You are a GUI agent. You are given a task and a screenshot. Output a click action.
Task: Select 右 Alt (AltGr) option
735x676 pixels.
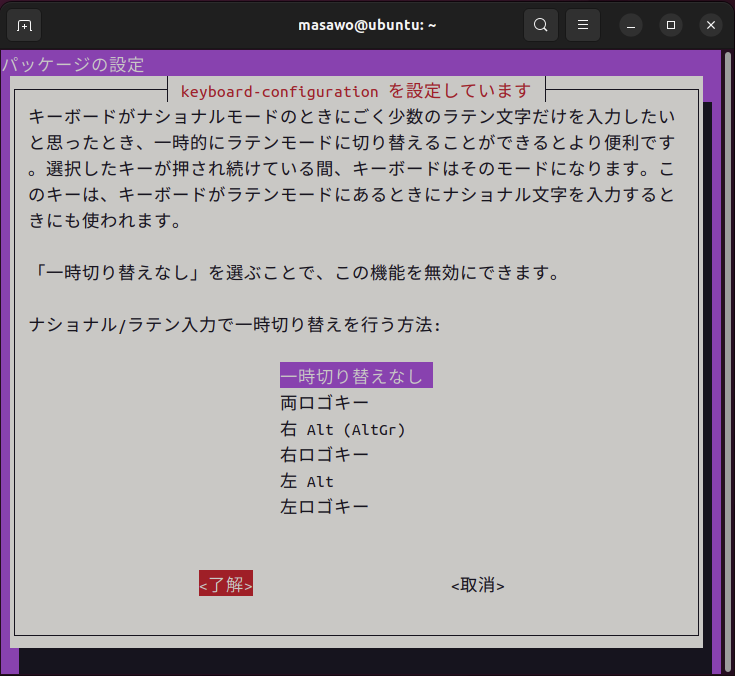[x=342, y=429]
